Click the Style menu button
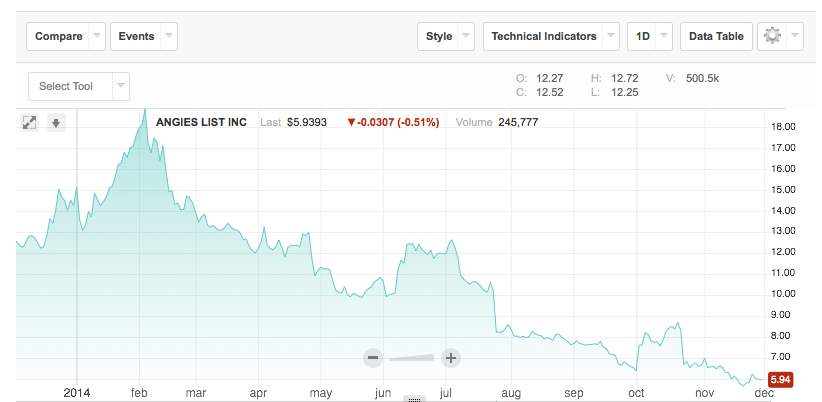 tap(439, 36)
